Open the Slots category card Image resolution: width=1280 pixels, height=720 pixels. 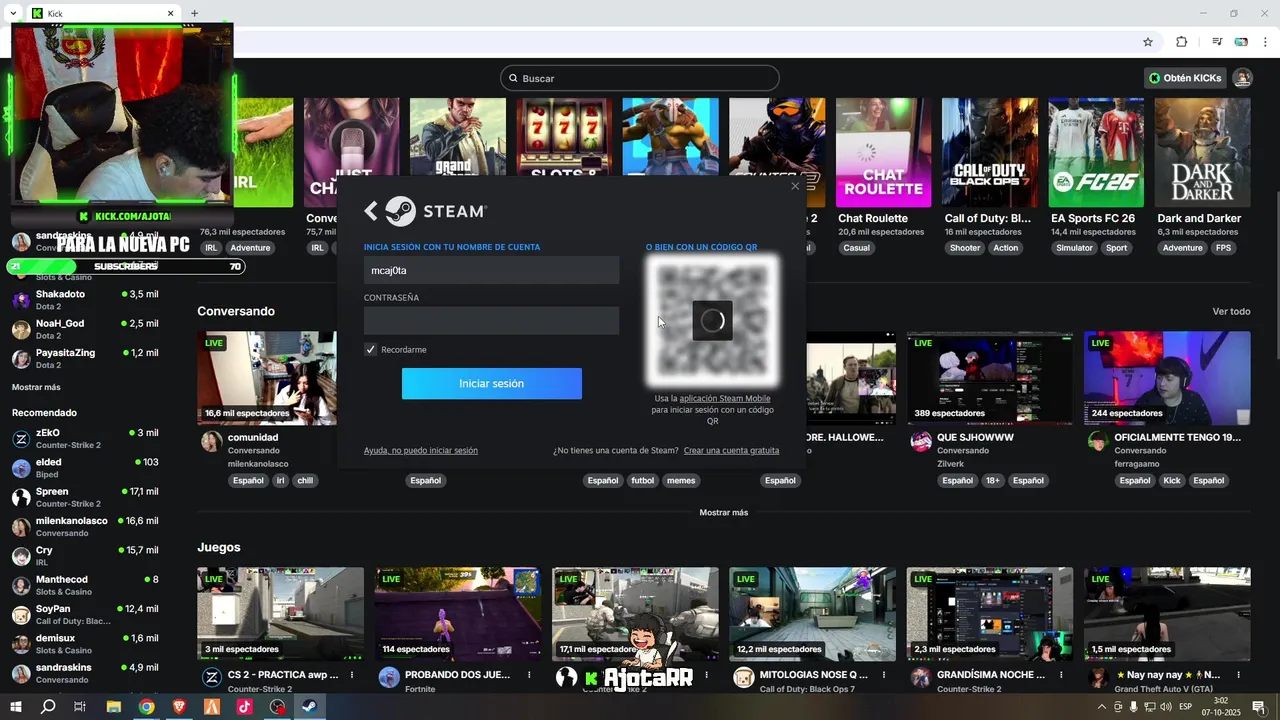[564, 138]
